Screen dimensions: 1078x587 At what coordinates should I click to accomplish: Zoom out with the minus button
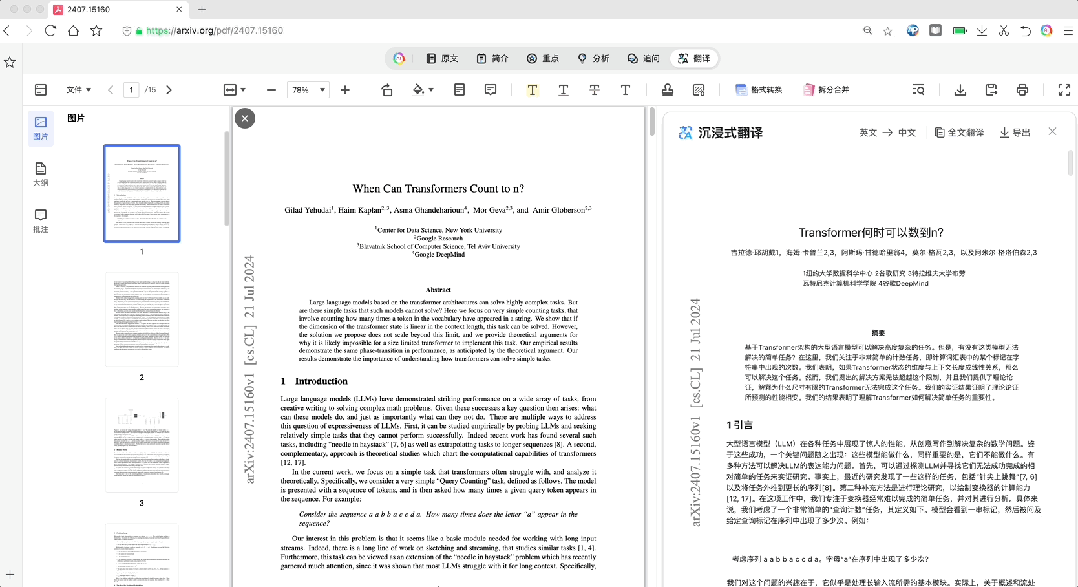pos(272,89)
